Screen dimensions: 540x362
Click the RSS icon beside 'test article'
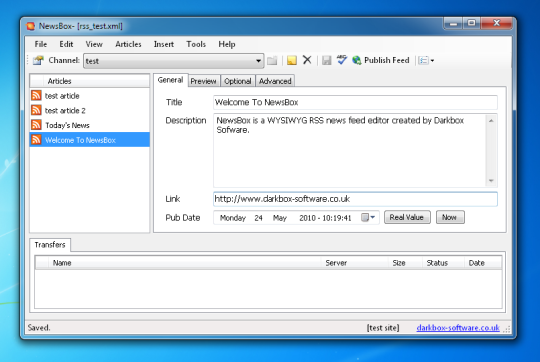(36, 95)
